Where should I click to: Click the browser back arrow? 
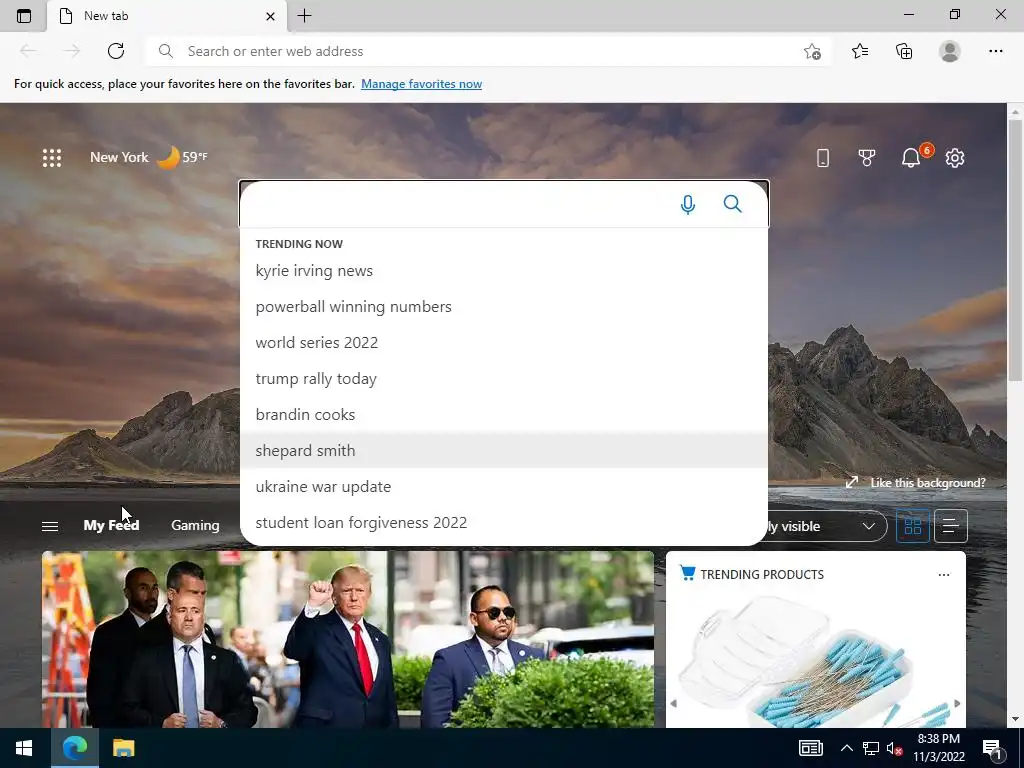pos(28,51)
